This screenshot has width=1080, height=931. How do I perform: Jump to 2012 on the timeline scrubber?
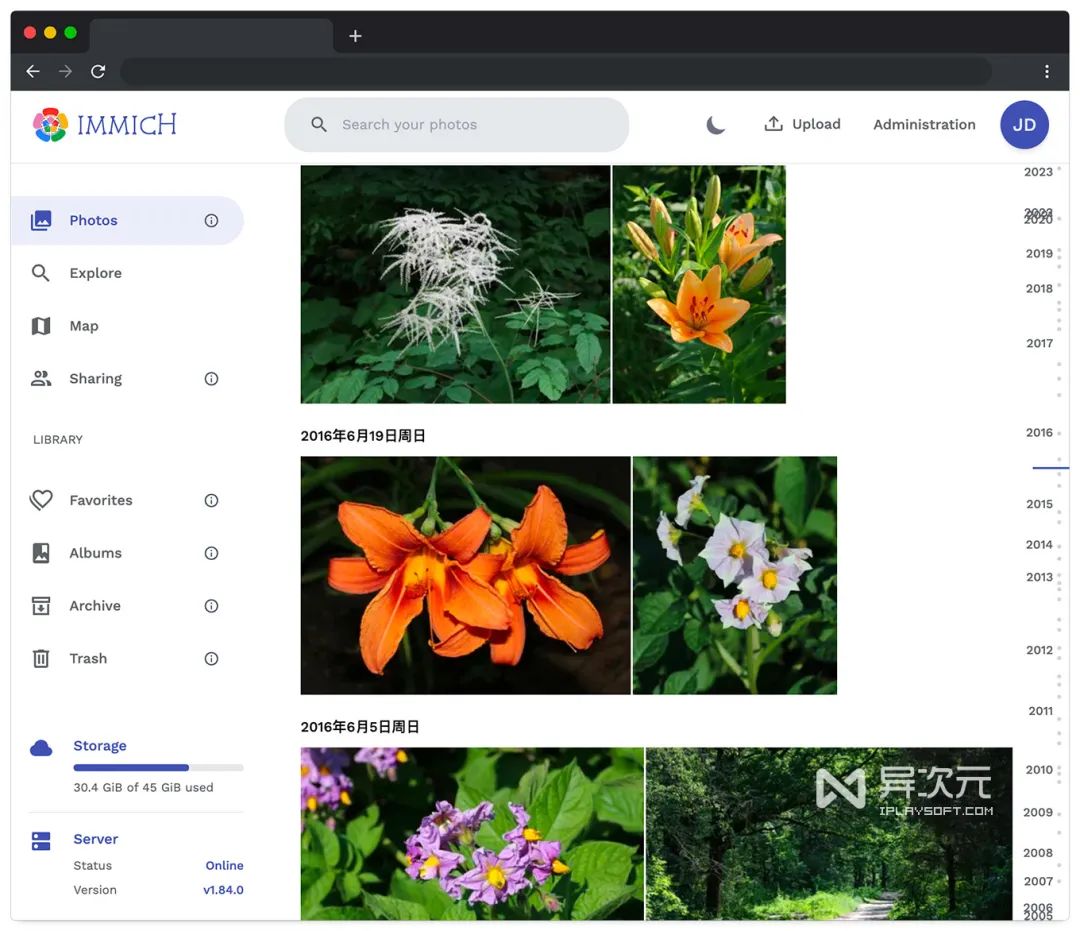click(1039, 650)
